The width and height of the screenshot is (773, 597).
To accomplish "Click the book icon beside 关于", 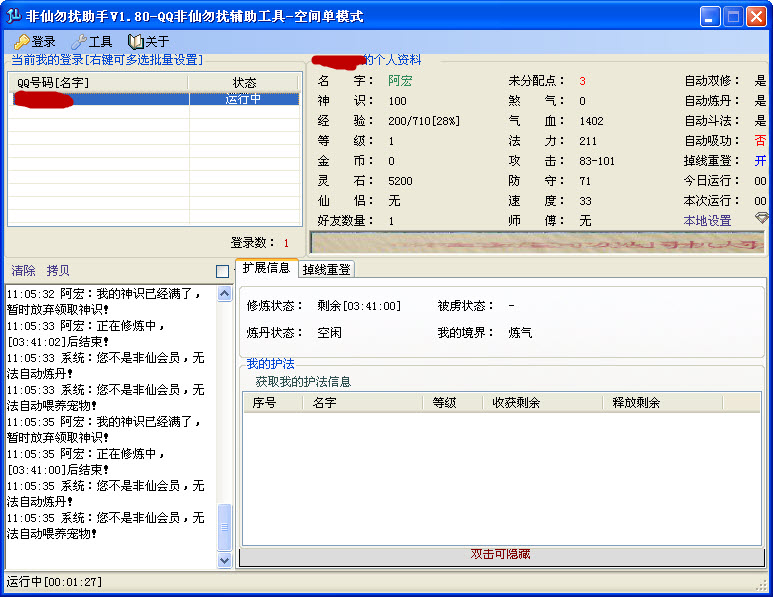I will (135, 42).
